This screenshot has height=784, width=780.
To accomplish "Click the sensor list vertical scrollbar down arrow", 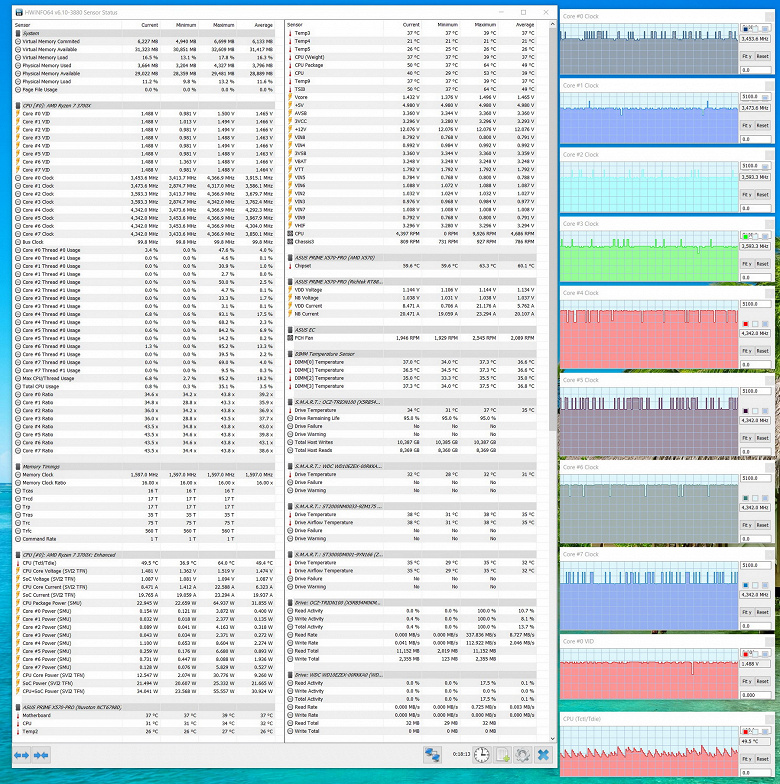I will pos(552,738).
